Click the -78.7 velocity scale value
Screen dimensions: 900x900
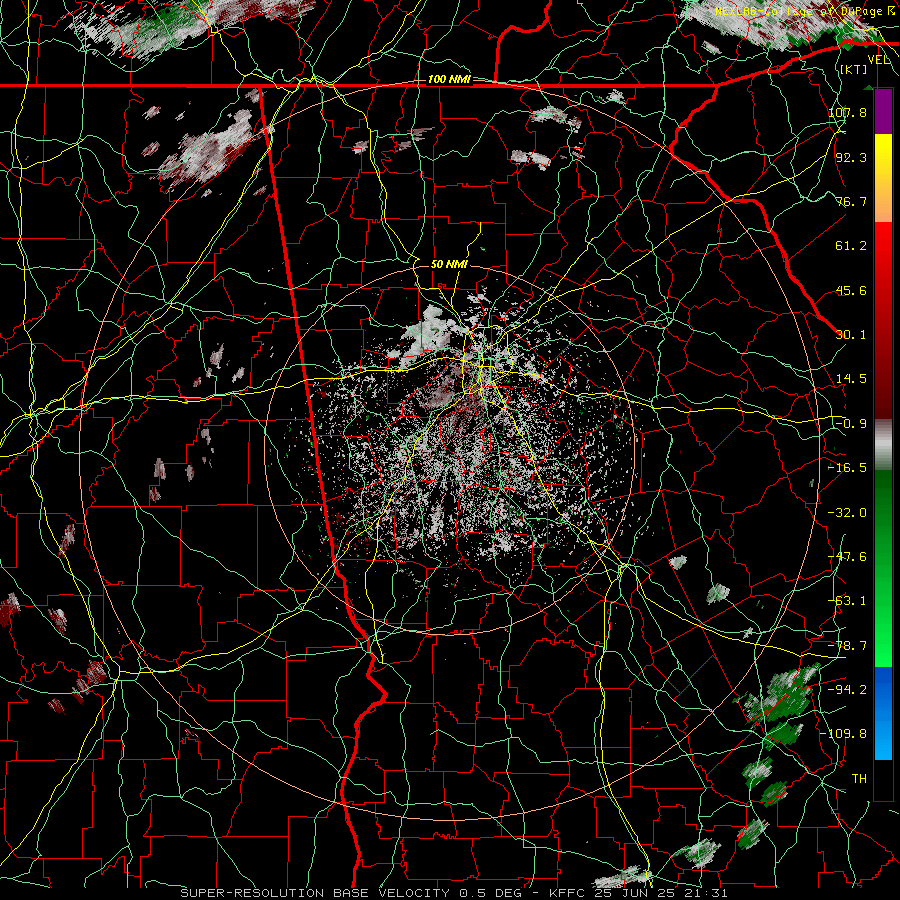[x=848, y=646]
